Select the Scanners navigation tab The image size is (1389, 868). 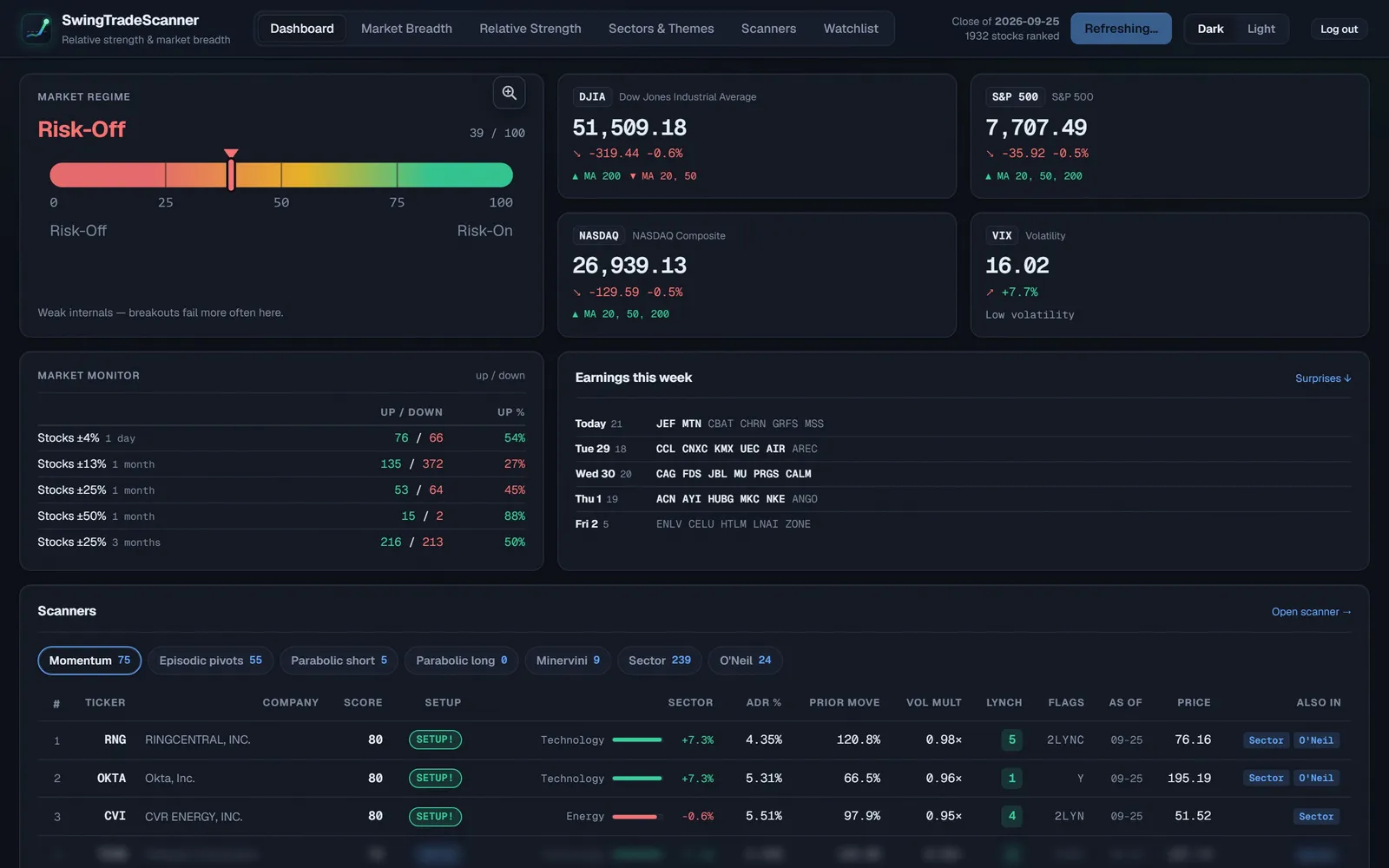(768, 29)
